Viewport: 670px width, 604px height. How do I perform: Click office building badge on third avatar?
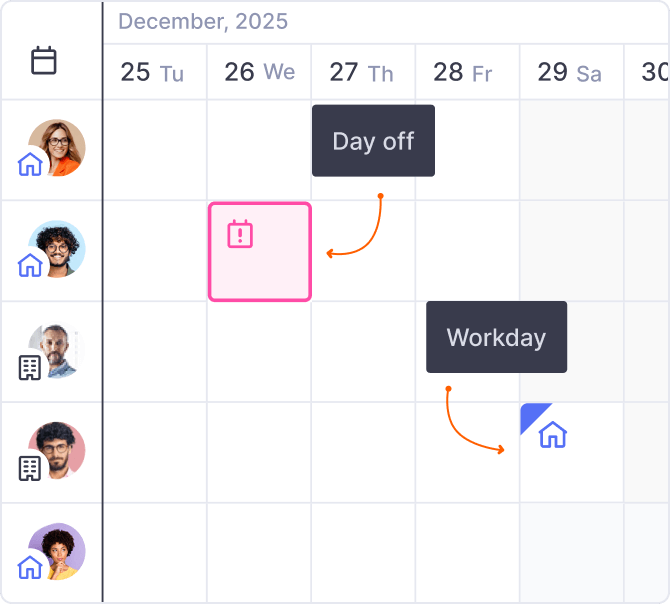(x=30, y=367)
